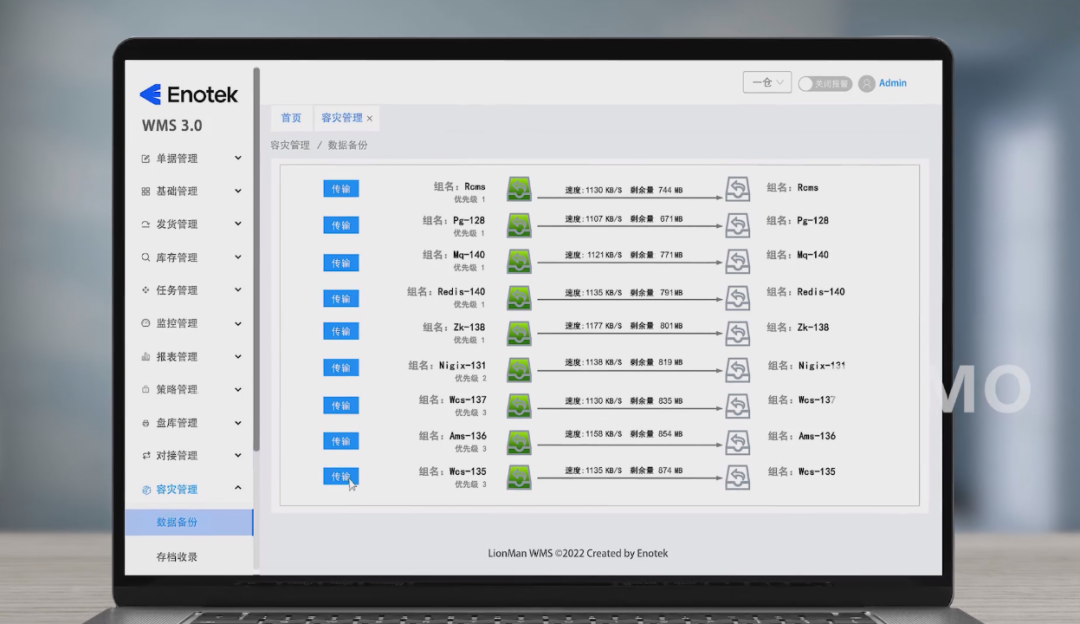Click the green source icon for Redis-140

point(519,298)
